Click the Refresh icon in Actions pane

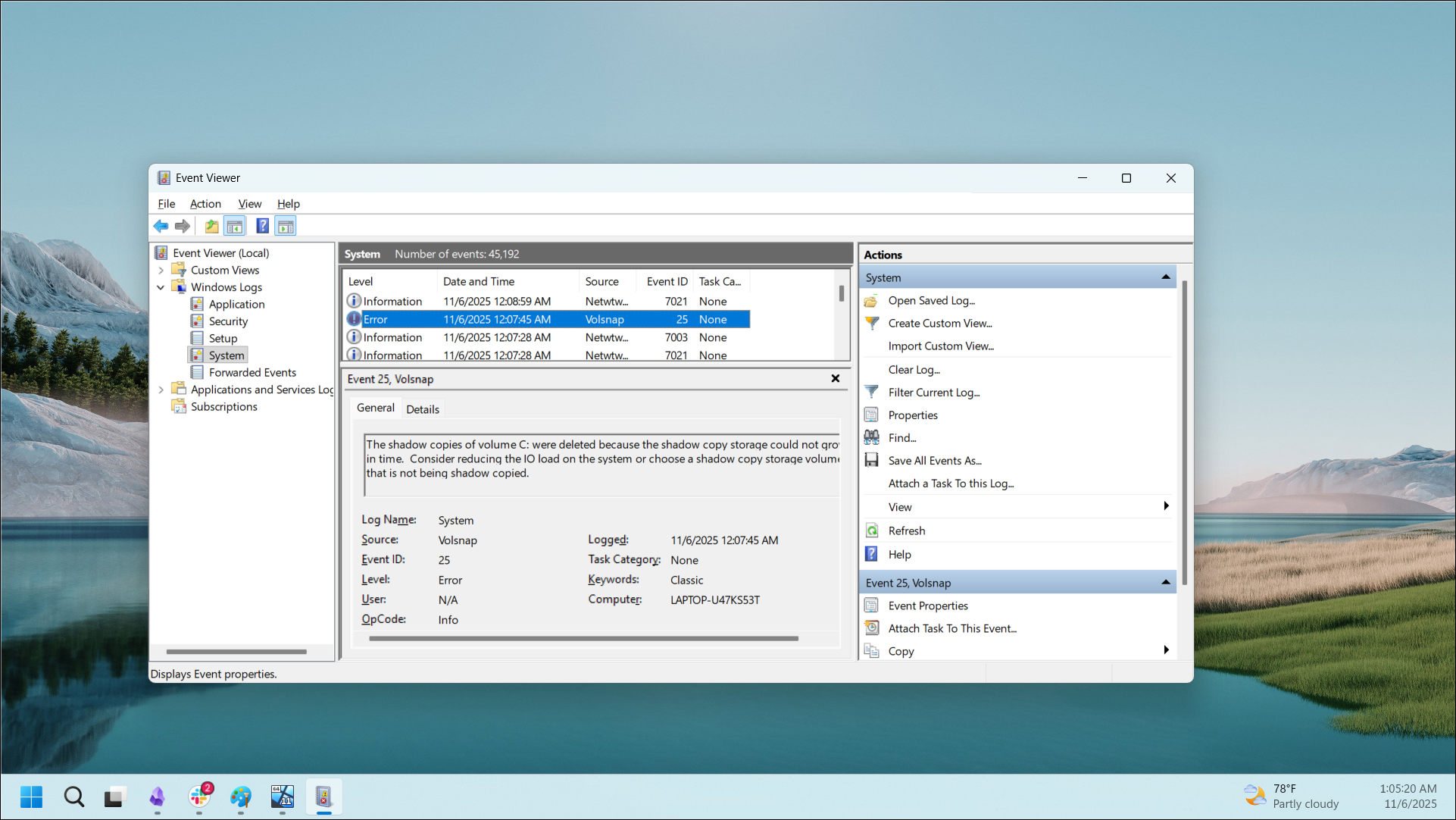click(872, 531)
